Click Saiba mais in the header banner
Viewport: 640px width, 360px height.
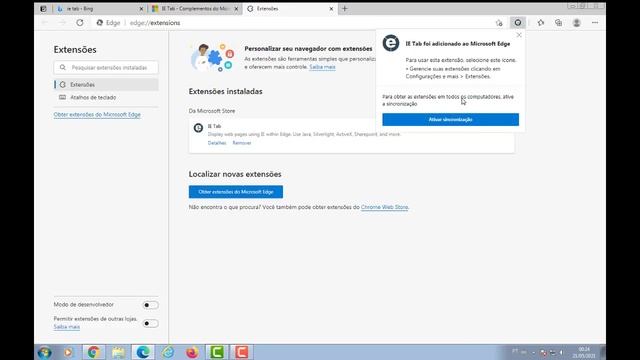(x=322, y=67)
